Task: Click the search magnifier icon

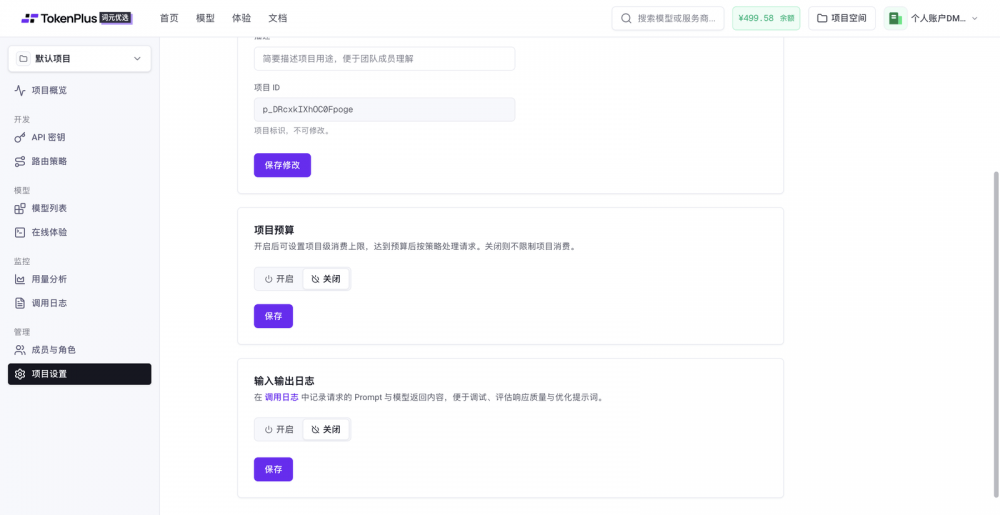Action: tap(626, 18)
